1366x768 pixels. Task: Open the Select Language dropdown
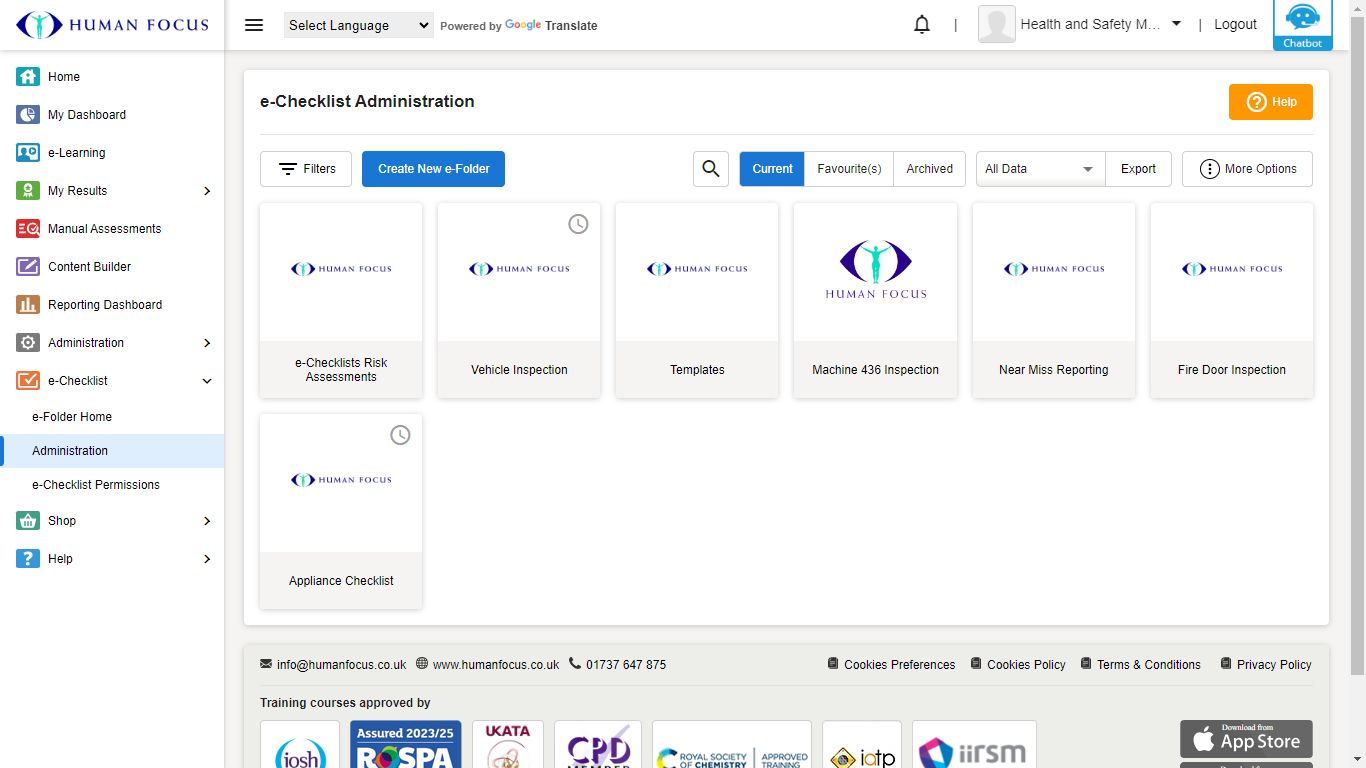click(x=358, y=26)
